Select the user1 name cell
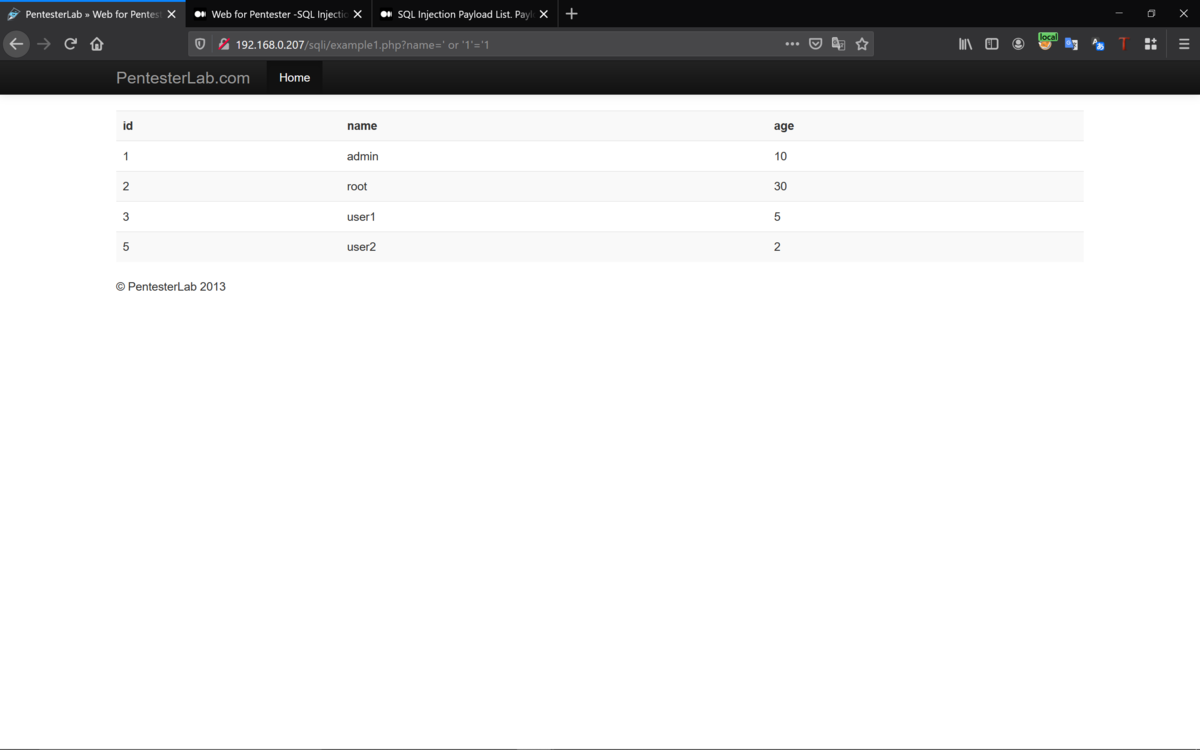 [361, 216]
